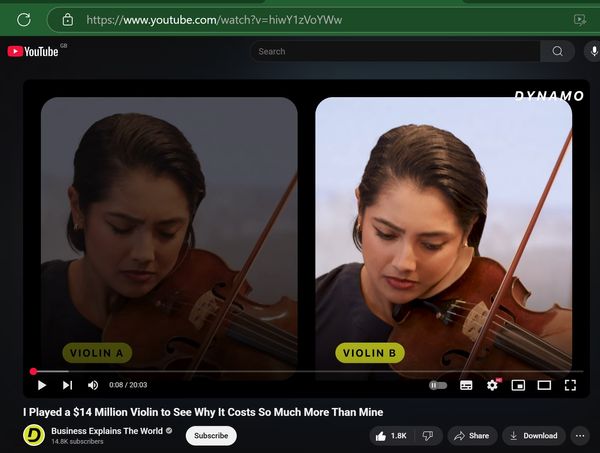The height and width of the screenshot is (453, 600).
Task: Enter full screen mode
Action: [x=570, y=385]
